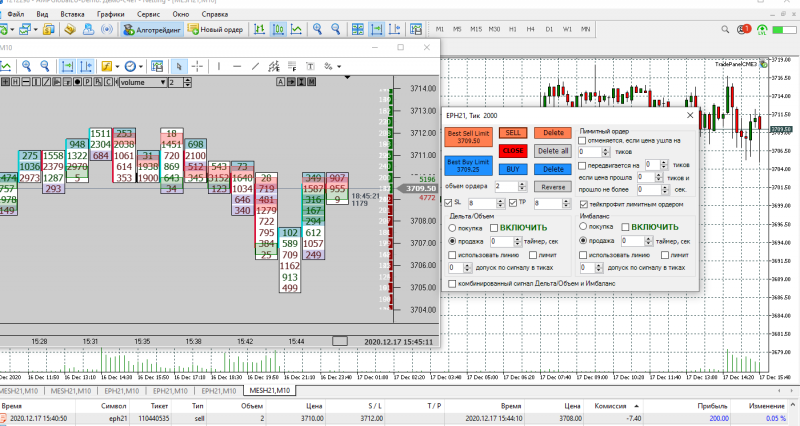Check 'отменяется, если цена ушла на' option
Screen dimensions: 800x426
(x=582, y=140)
